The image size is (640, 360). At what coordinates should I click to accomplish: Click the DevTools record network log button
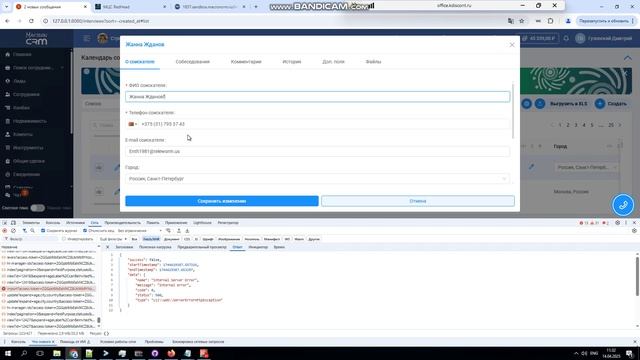(x=5, y=231)
